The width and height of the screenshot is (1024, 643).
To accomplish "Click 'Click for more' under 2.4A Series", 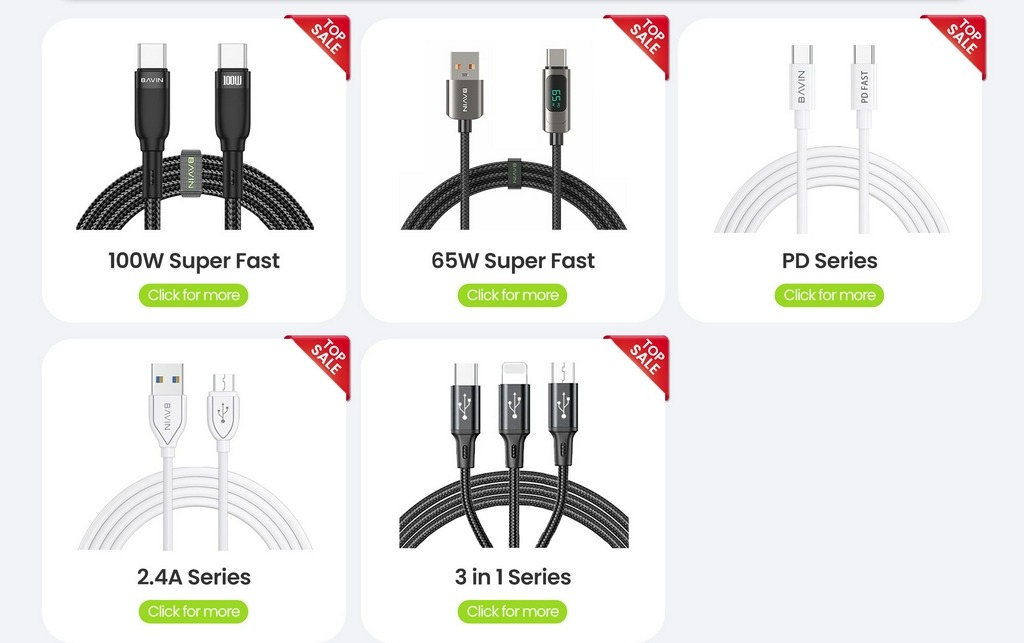I will click(193, 612).
